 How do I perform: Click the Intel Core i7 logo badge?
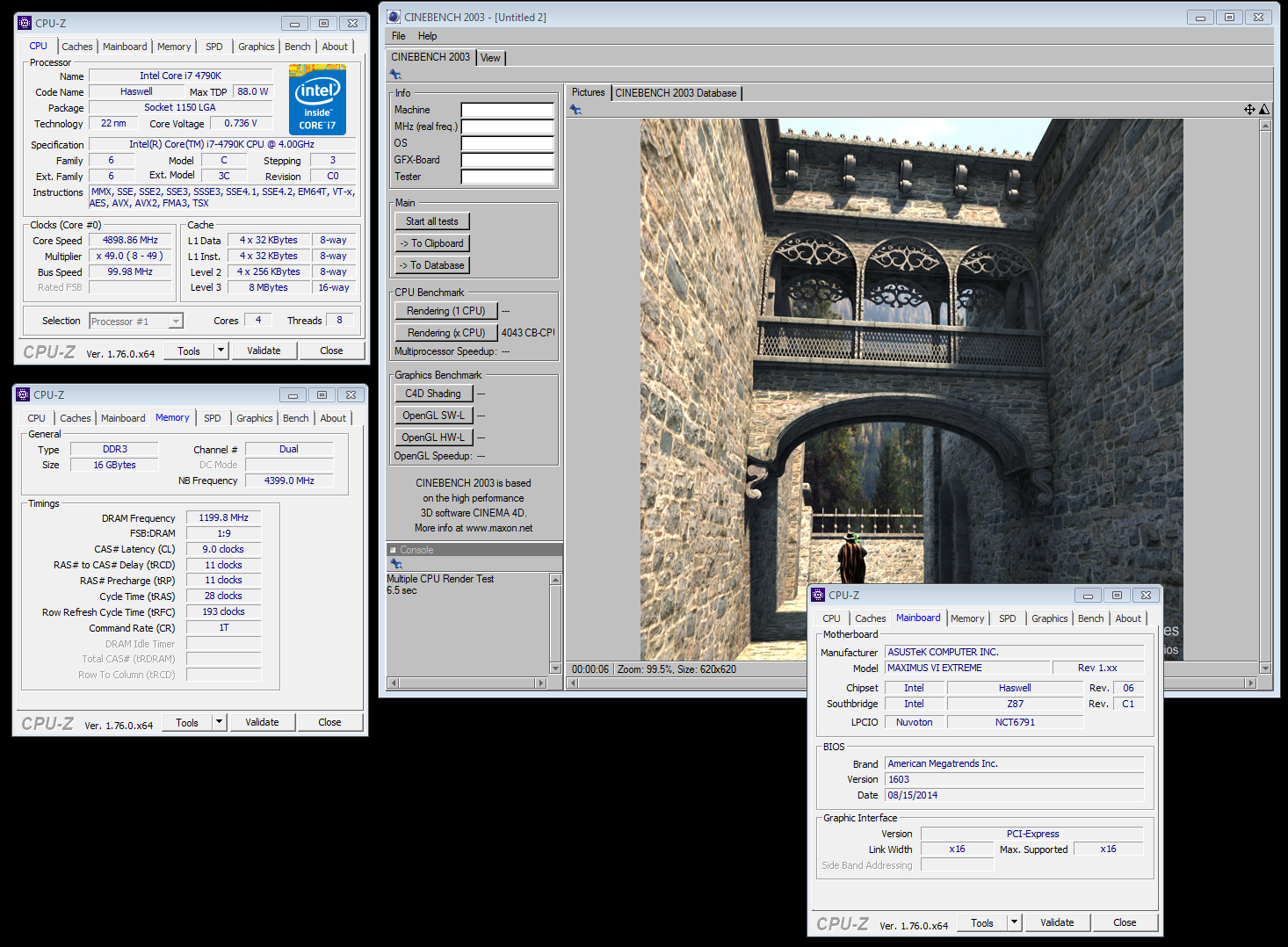pos(317,98)
